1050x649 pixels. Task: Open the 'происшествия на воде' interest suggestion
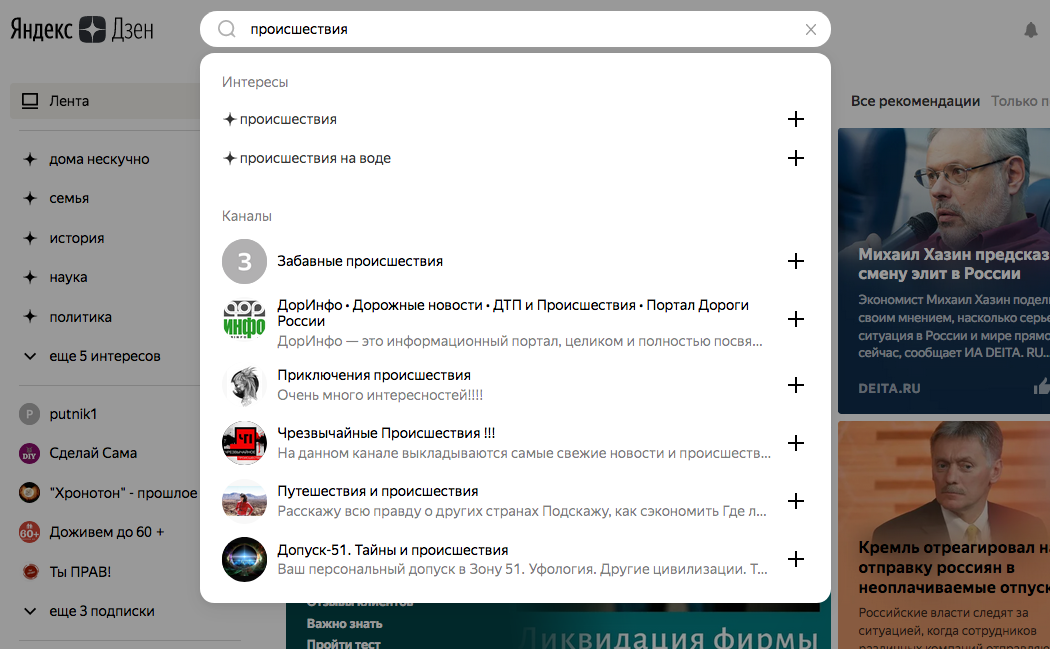click(x=315, y=158)
